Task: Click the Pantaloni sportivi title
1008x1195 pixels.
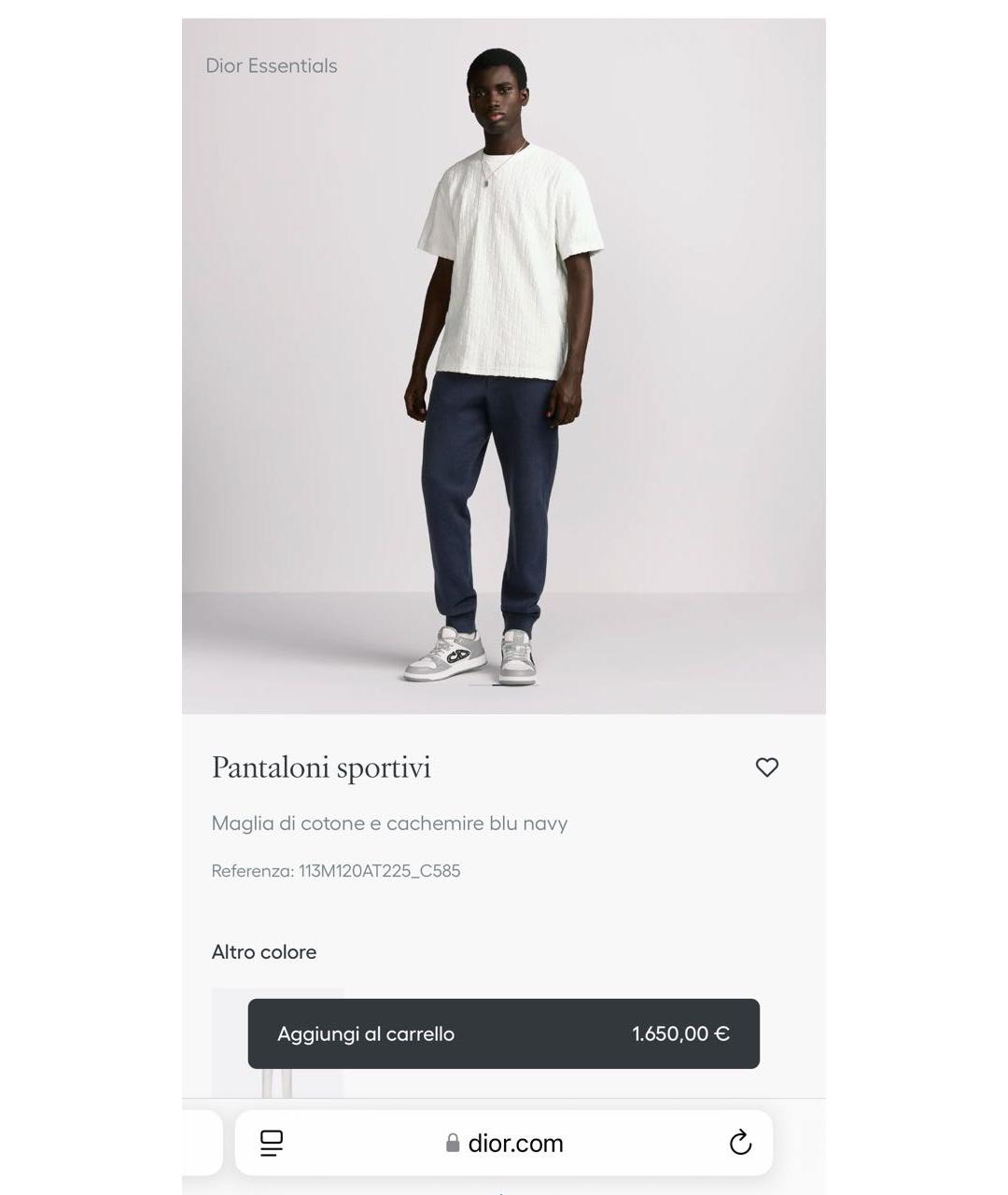Action: pos(321,767)
